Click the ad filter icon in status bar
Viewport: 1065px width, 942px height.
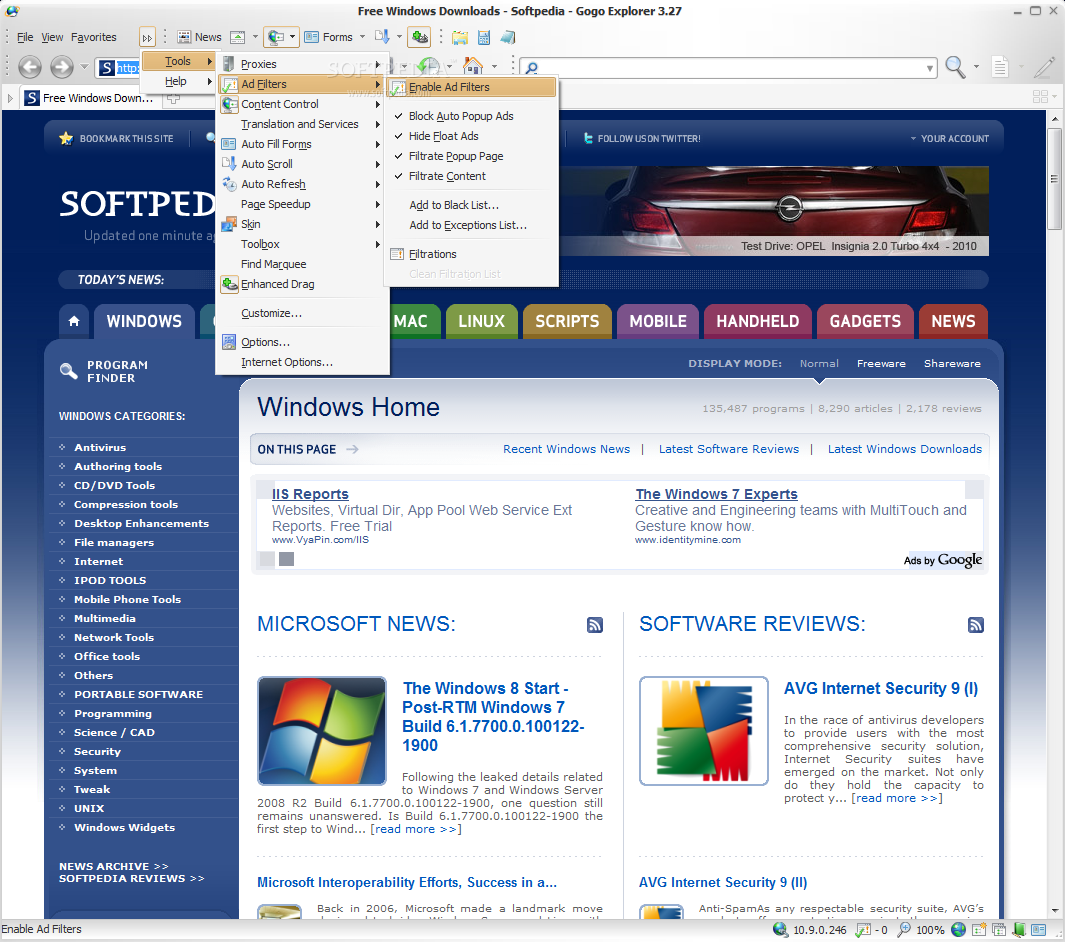[863, 930]
